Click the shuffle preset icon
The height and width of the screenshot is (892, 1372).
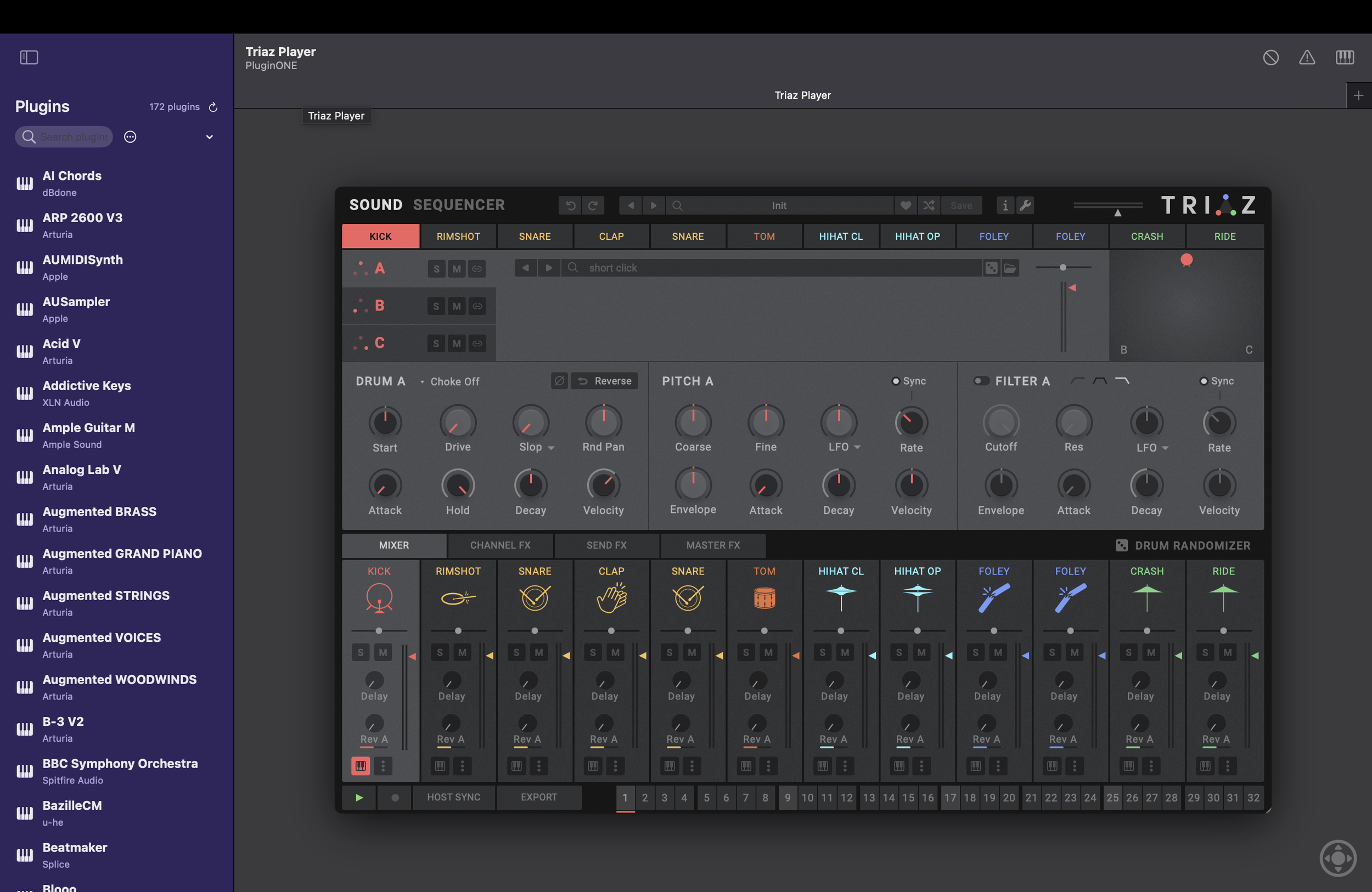pos(929,206)
